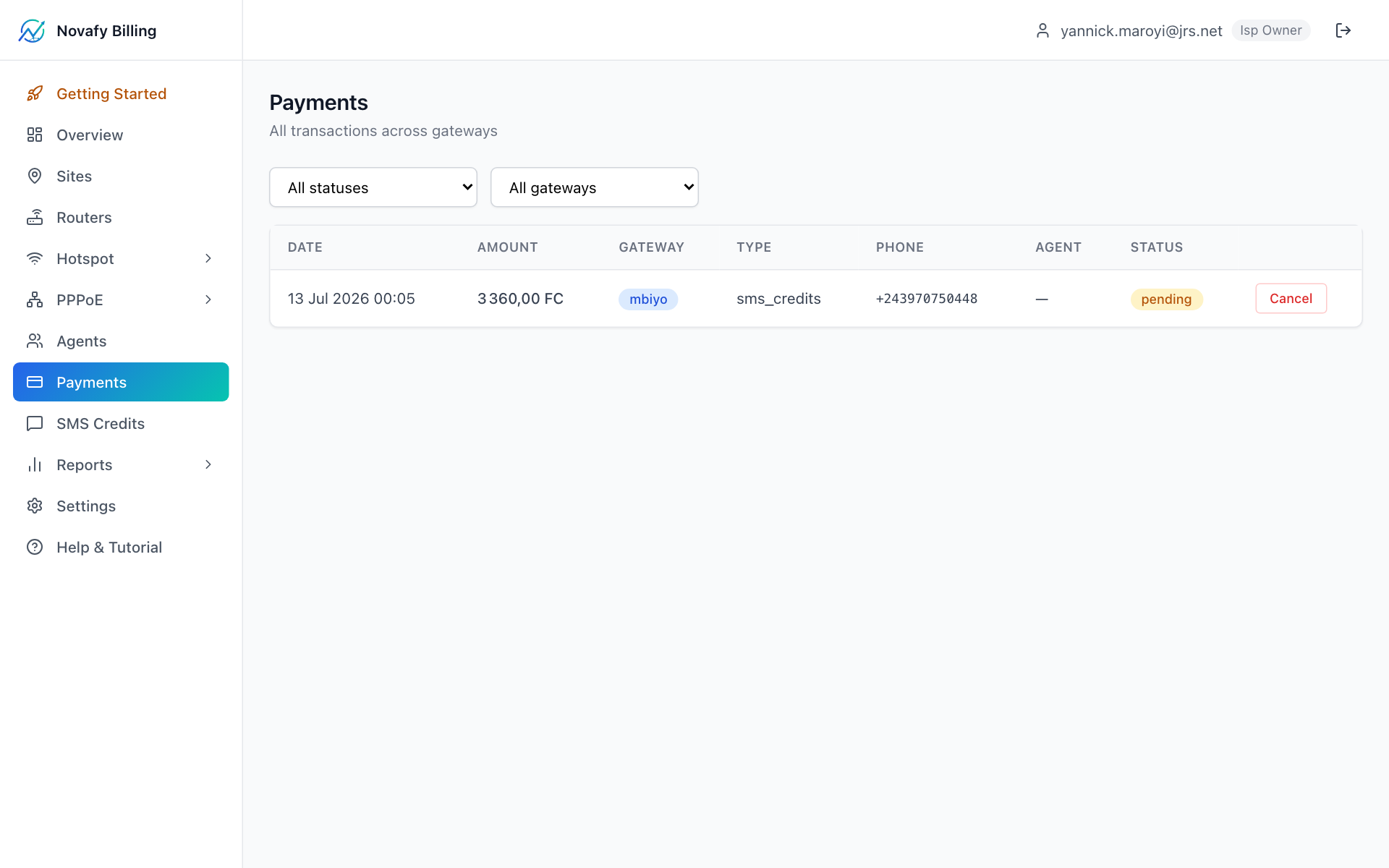This screenshot has height=868, width=1389.
Task: Click the amount 3 360,00 FC
Action: pyautogui.click(x=520, y=299)
